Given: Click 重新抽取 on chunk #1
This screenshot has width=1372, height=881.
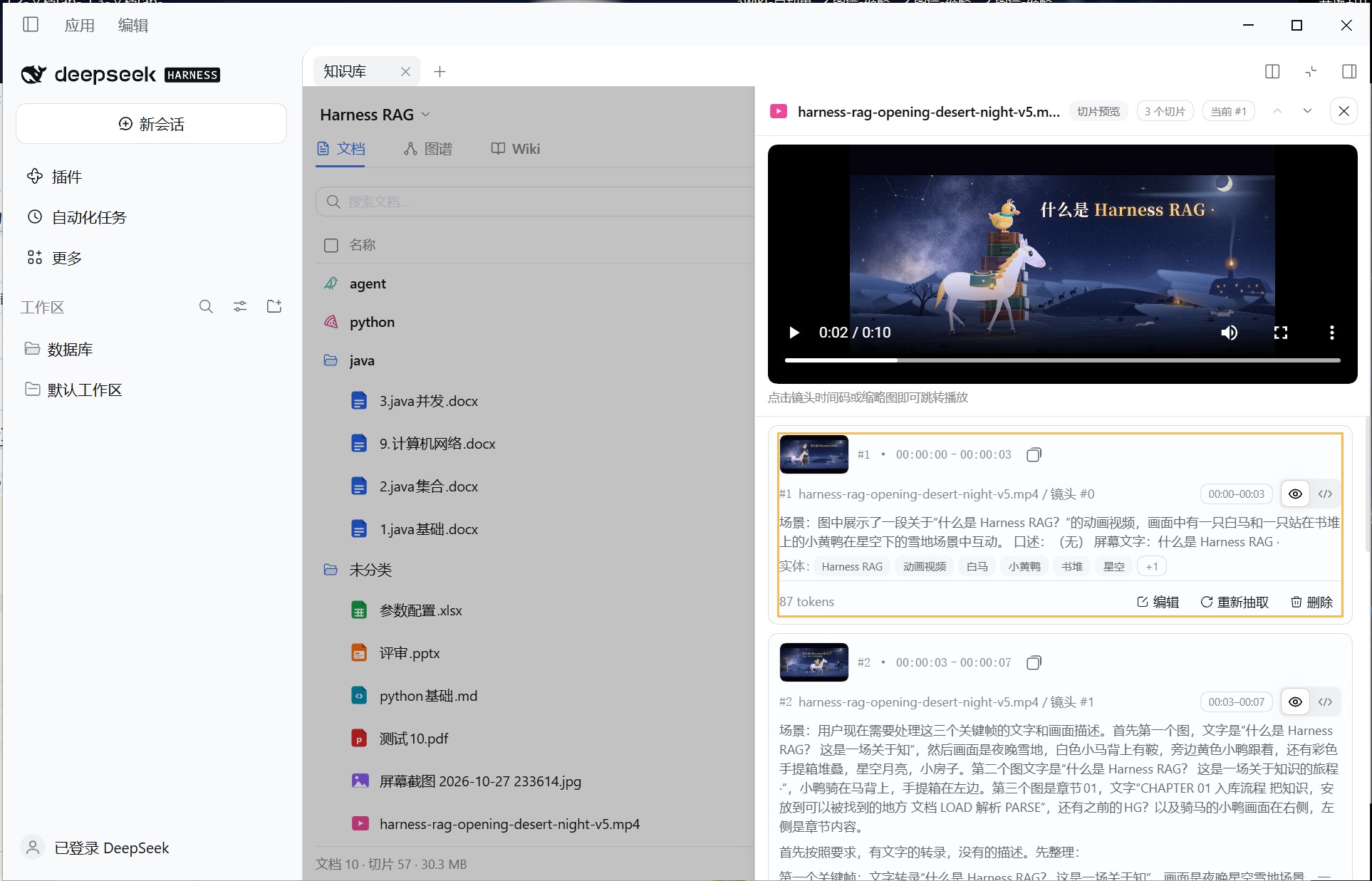Looking at the screenshot, I should coord(1235,602).
